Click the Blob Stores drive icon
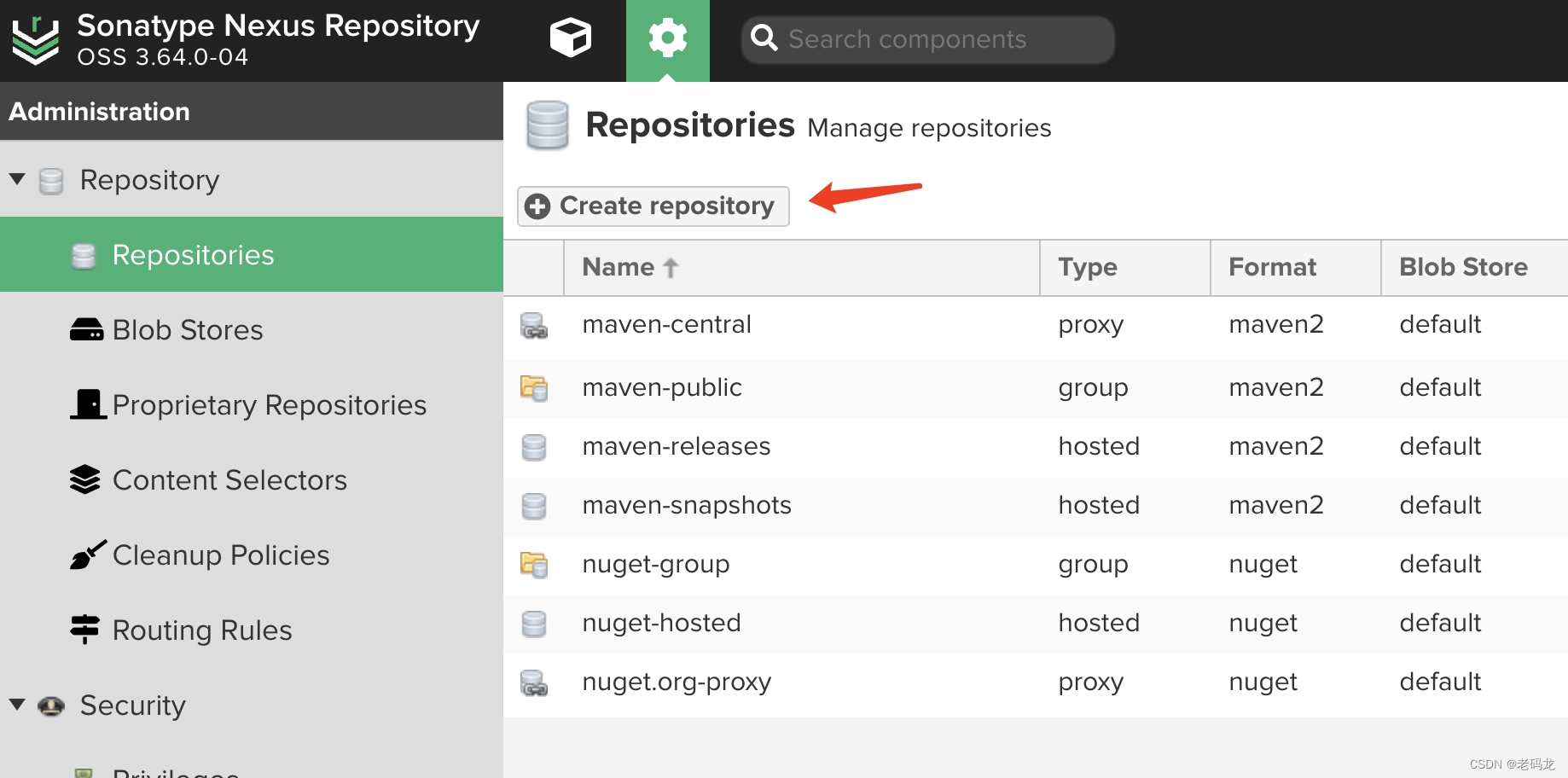 [86, 329]
